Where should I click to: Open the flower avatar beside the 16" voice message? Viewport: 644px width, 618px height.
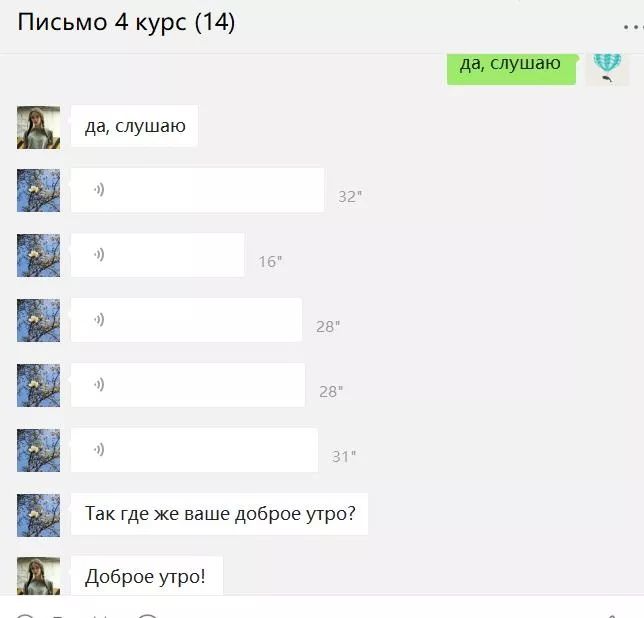[38, 255]
